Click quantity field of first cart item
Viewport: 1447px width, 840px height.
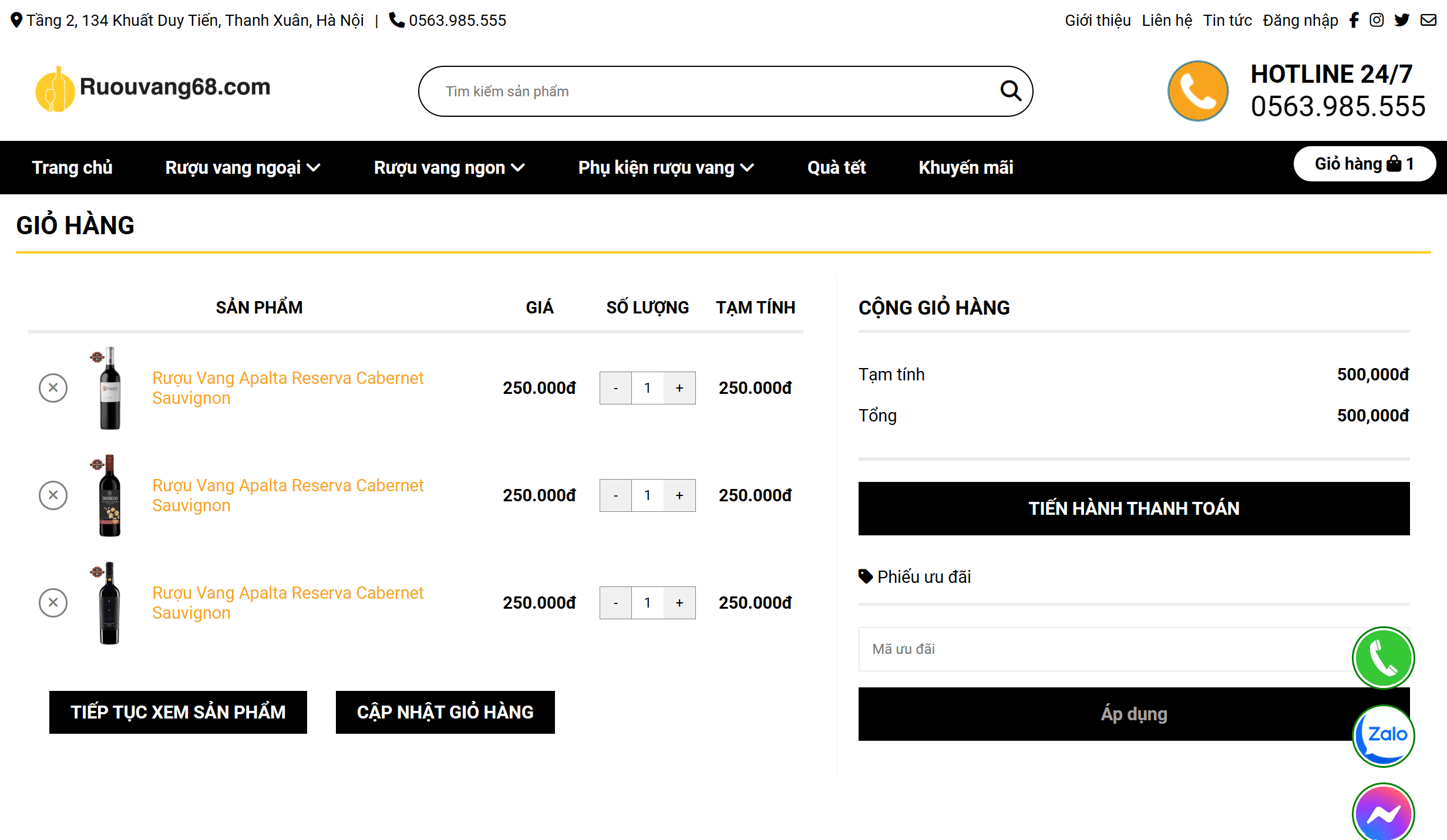click(x=648, y=388)
